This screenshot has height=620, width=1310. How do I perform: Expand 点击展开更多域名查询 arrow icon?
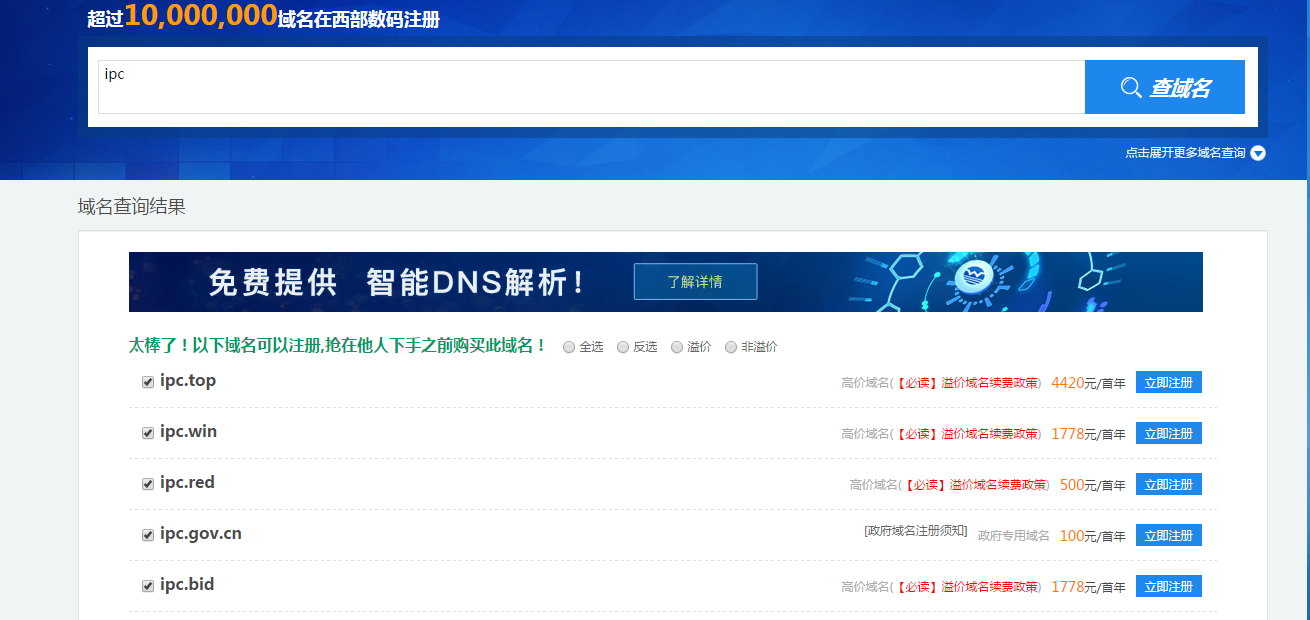click(1258, 154)
